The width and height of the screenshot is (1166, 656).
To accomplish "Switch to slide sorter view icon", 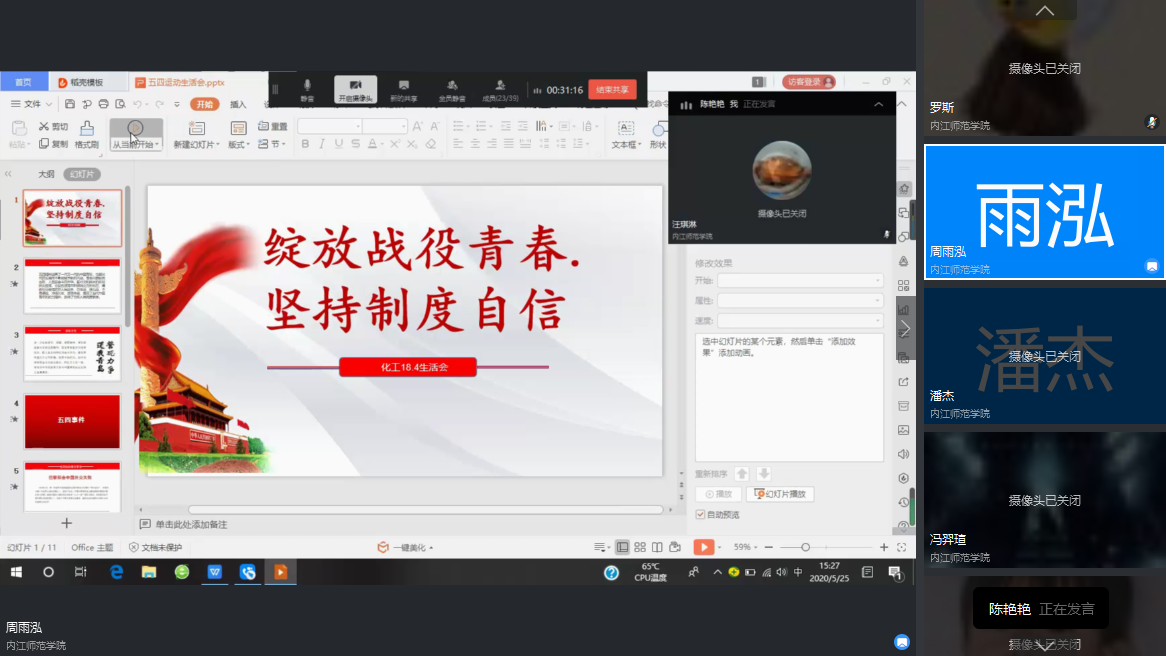I will tap(640, 547).
